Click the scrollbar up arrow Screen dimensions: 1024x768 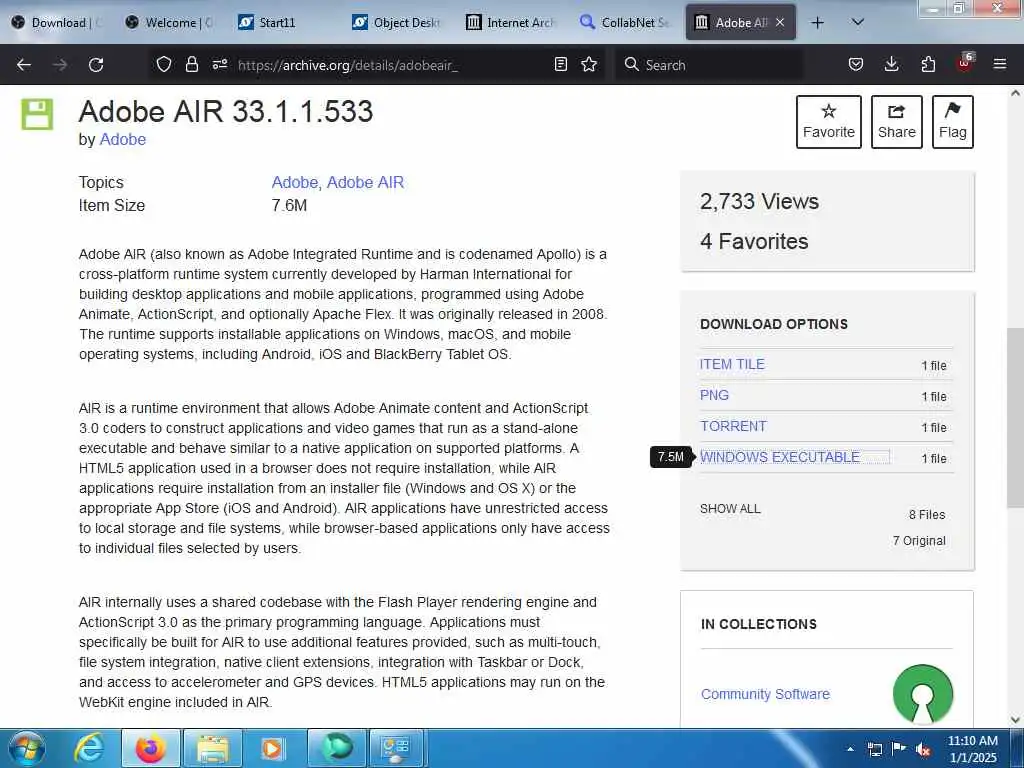pyautogui.click(x=1015, y=93)
